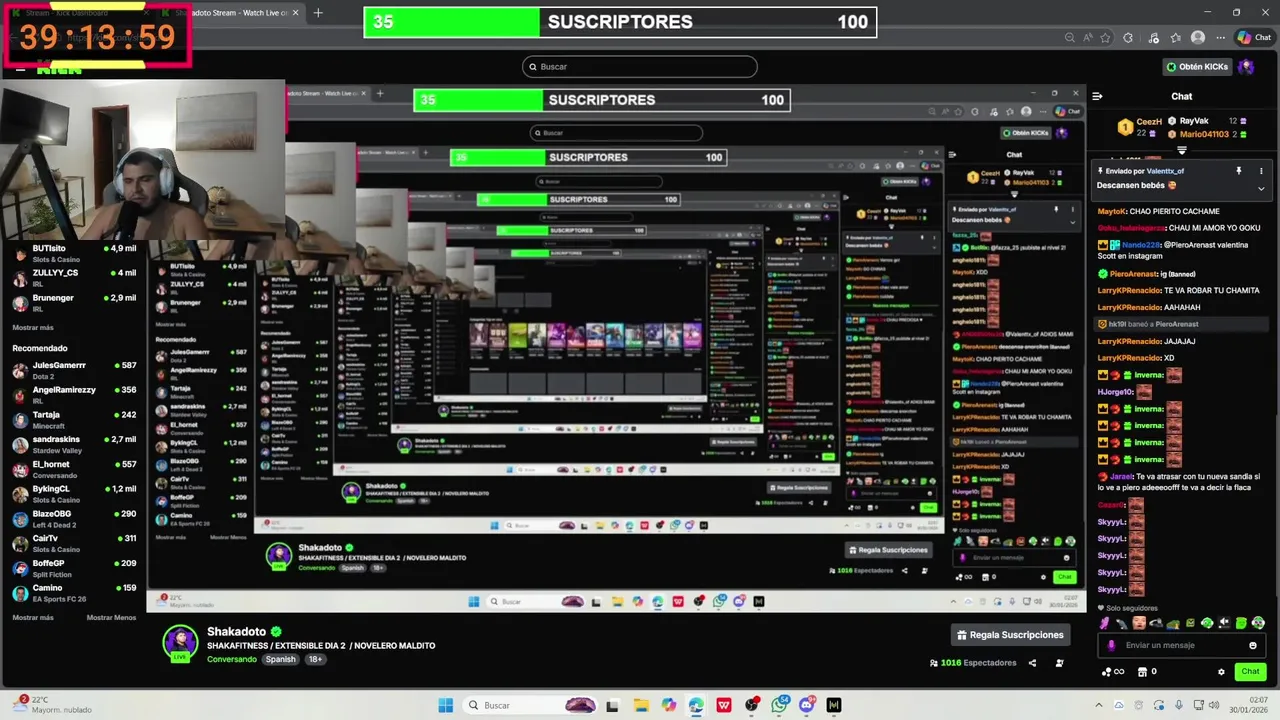The height and width of the screenshot is (720, 1280).
Task: Open the emoji picker in the message box
Action: pos(1253,645)
